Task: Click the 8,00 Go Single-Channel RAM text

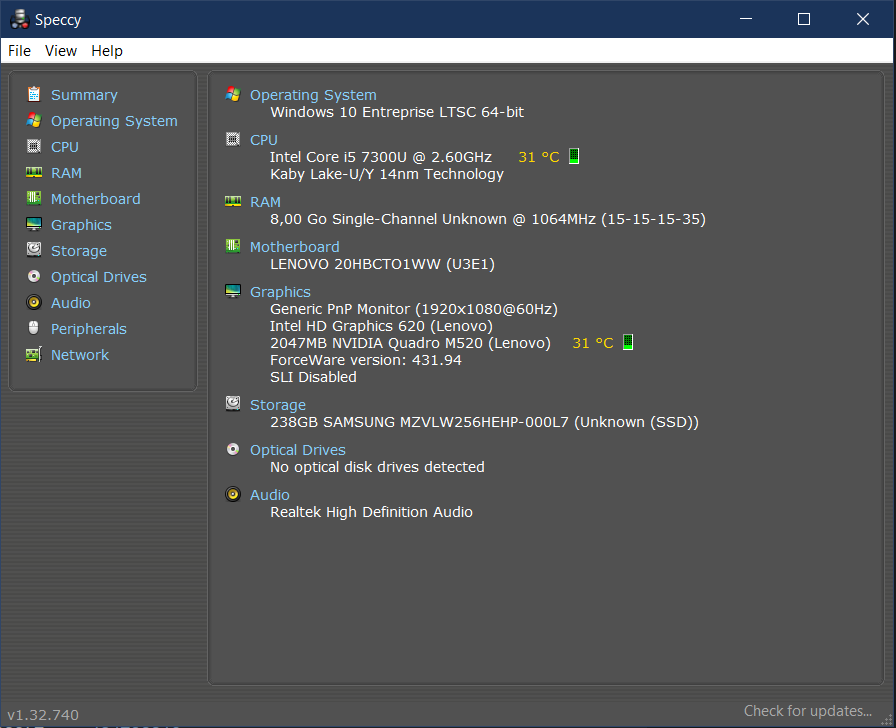Action: [x=487, y=219]
